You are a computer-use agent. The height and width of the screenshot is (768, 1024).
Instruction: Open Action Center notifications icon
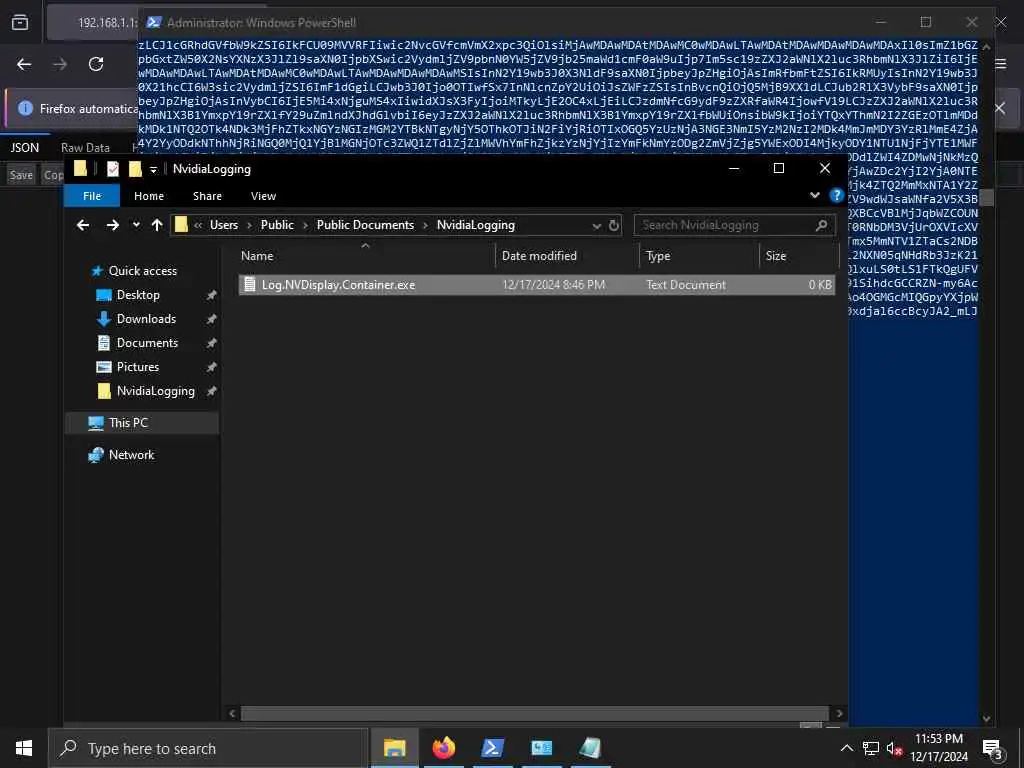(x=992, y=748)
